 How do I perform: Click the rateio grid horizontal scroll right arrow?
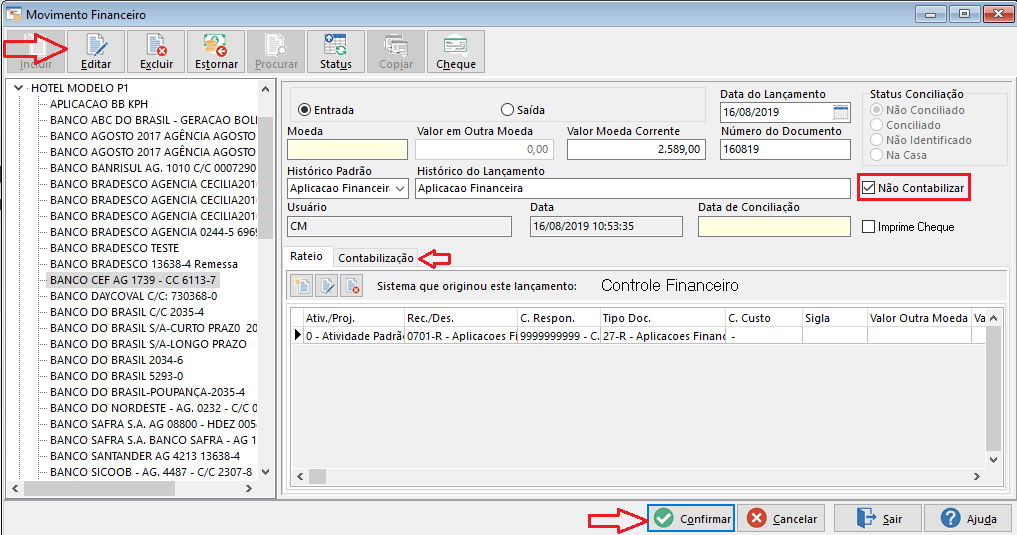tap(977, 477)
